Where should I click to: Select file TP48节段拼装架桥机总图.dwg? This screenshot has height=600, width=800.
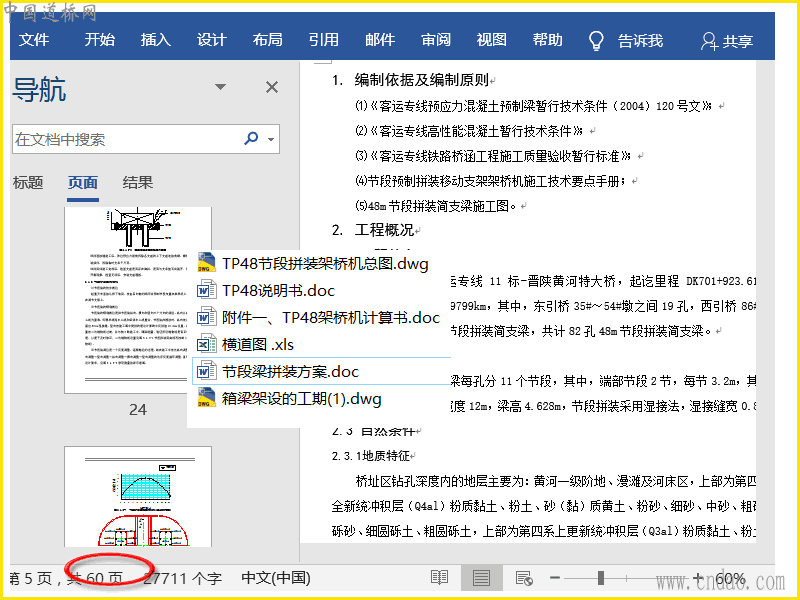click(325, 263)
